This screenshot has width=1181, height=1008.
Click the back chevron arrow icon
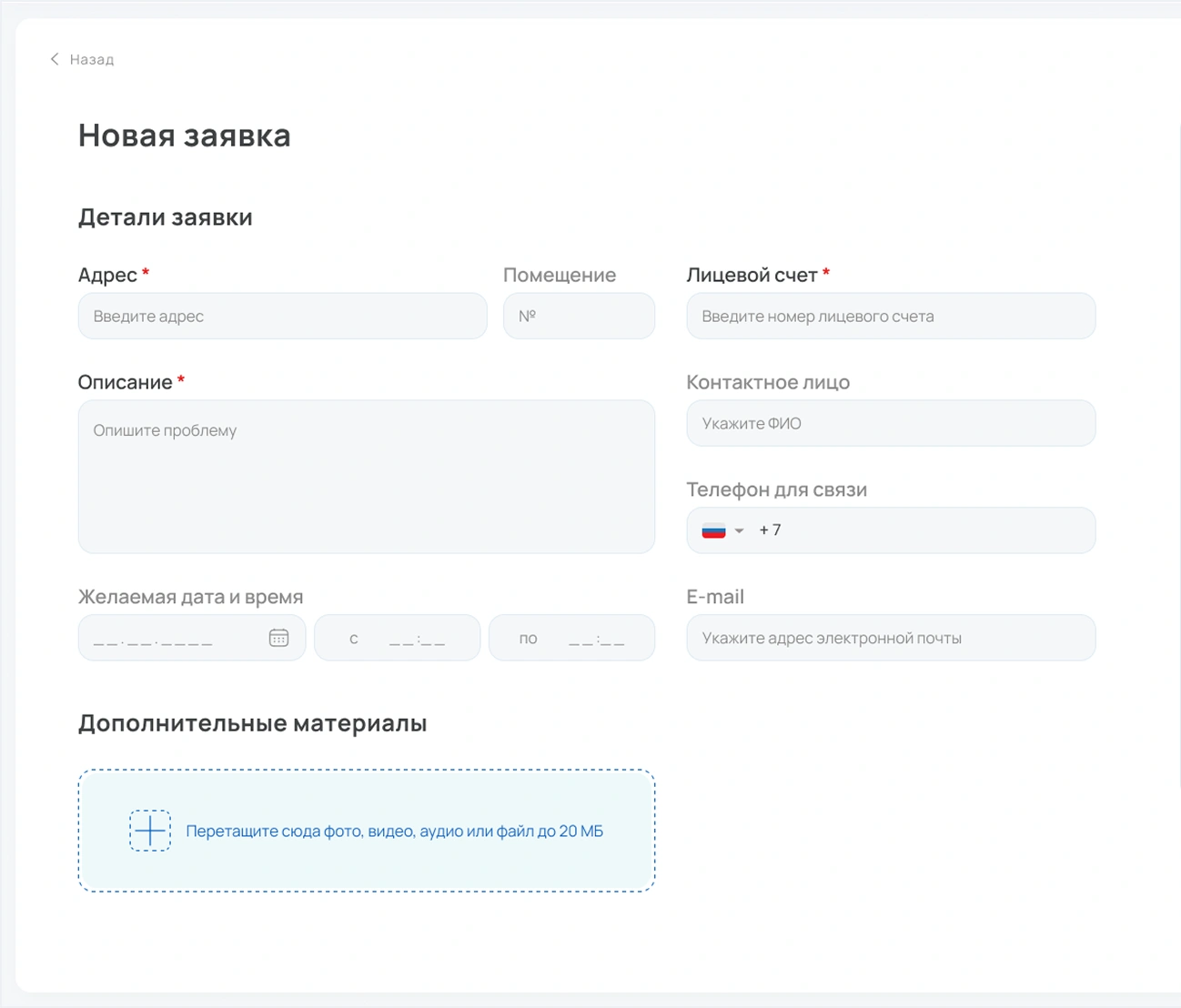point(55,59)
